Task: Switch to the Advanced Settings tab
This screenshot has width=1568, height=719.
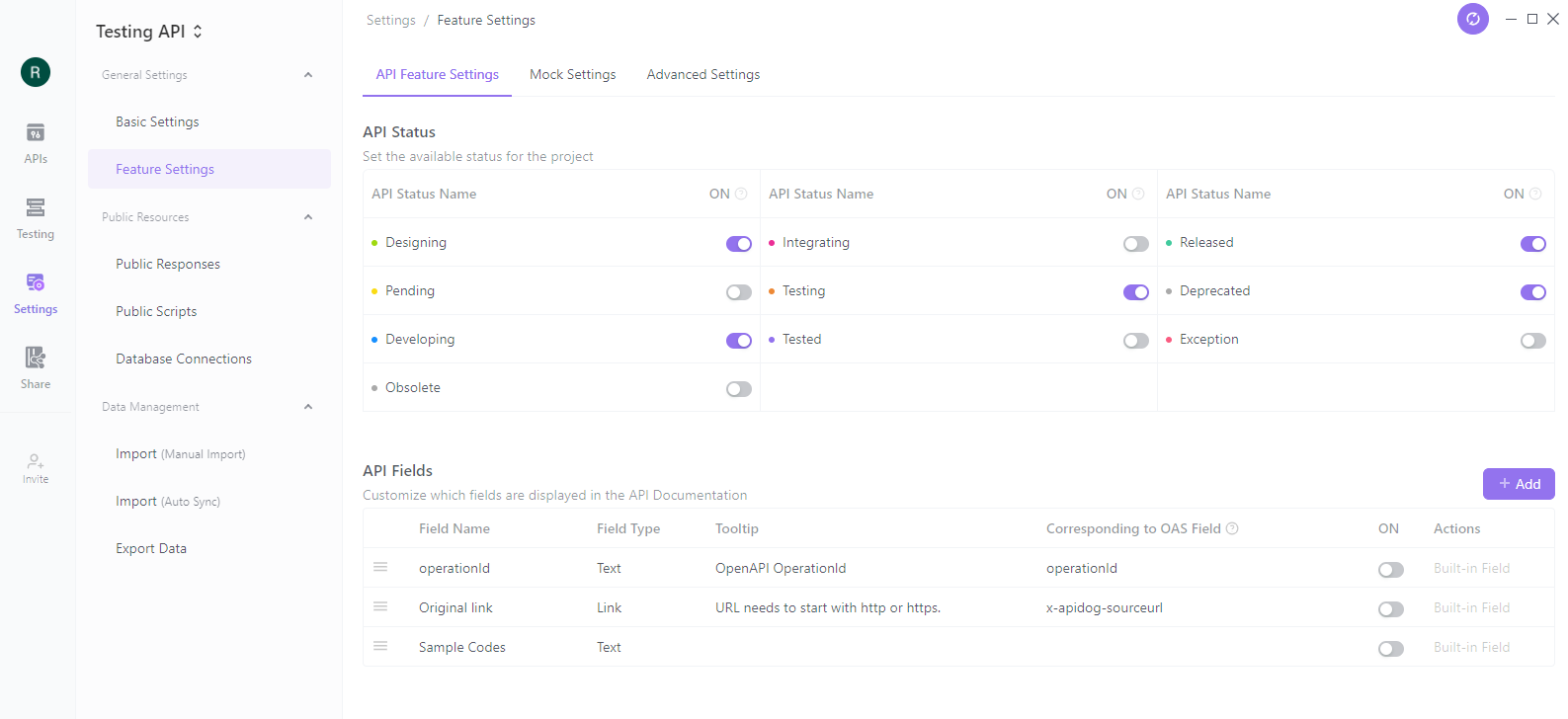Action: [703, 75]
